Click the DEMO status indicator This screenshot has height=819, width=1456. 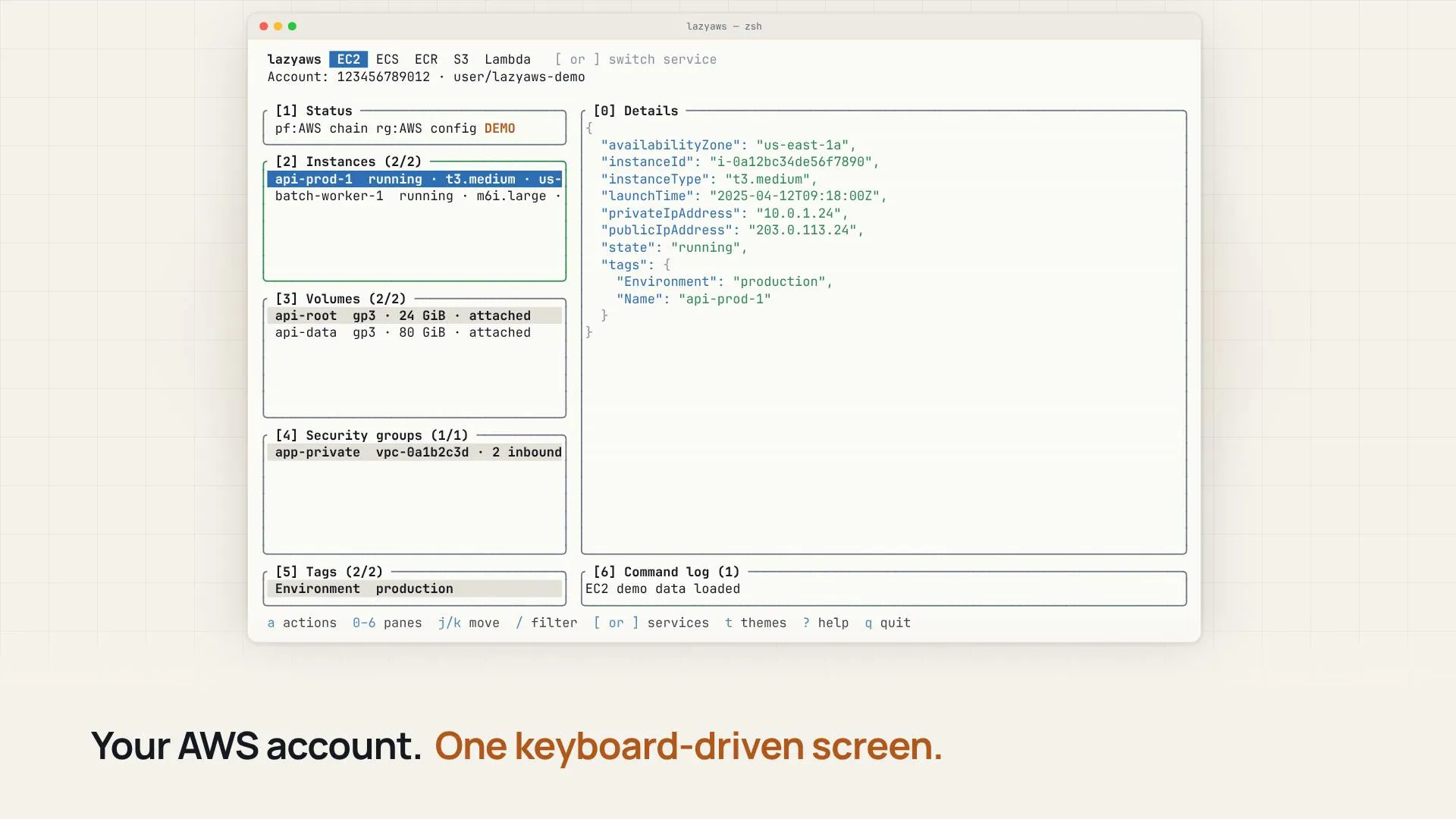pyautogui.click(x=500, y=128)
